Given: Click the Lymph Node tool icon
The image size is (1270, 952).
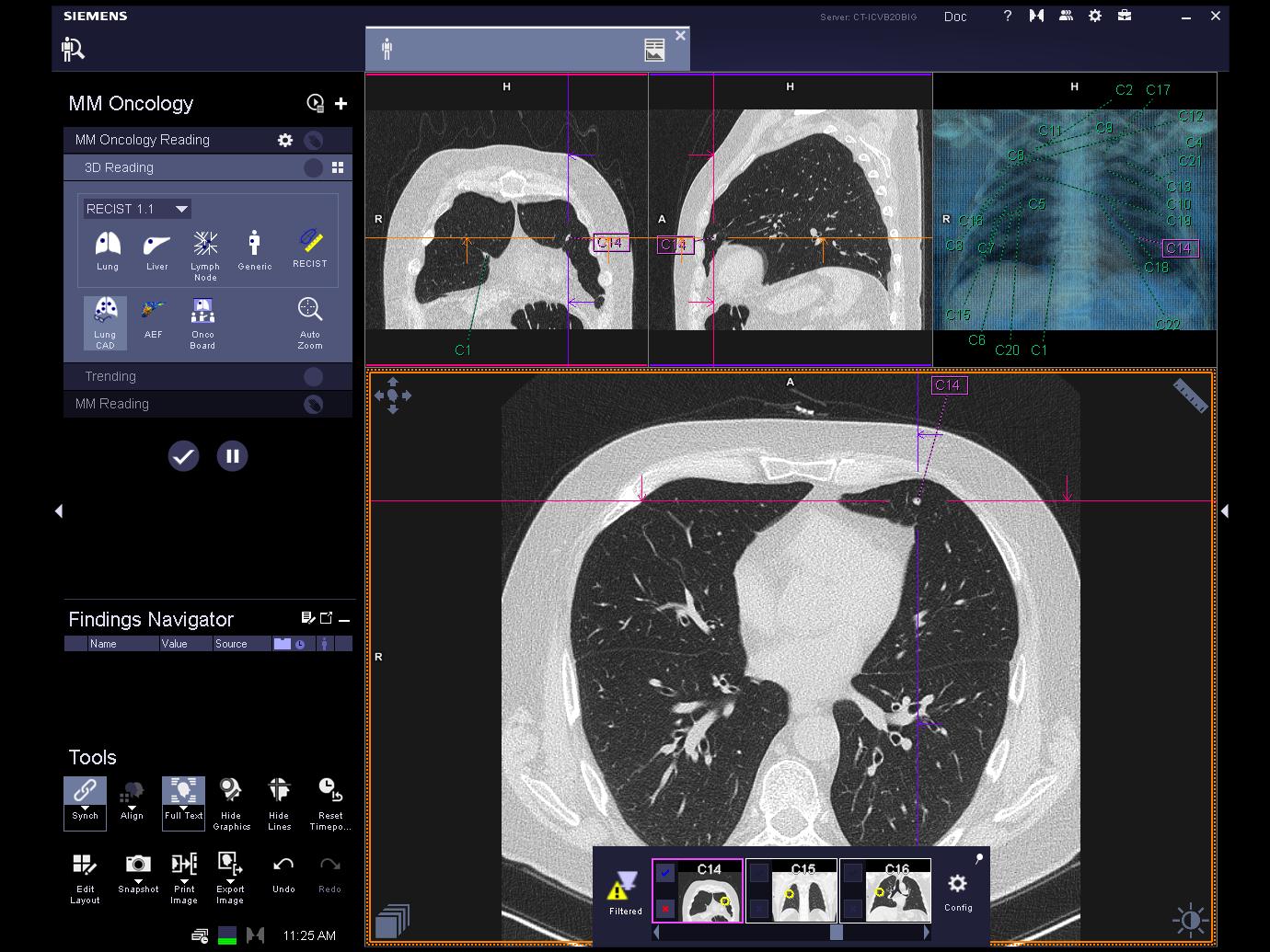Looking at the screenshot, I should (x=205, y=244).
